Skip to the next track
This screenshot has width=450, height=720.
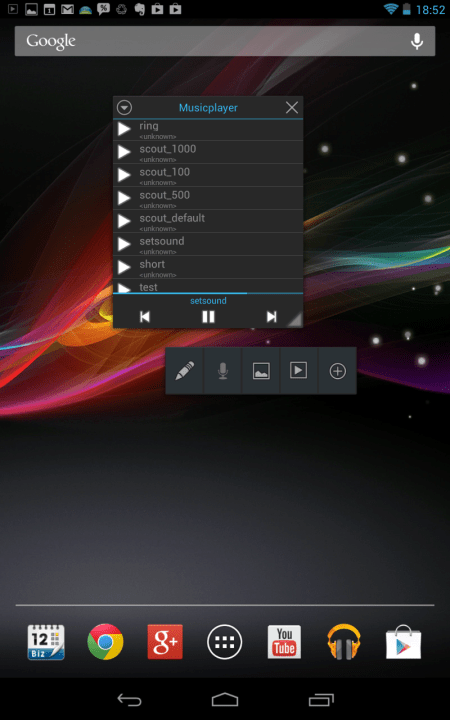pos(271,317)
